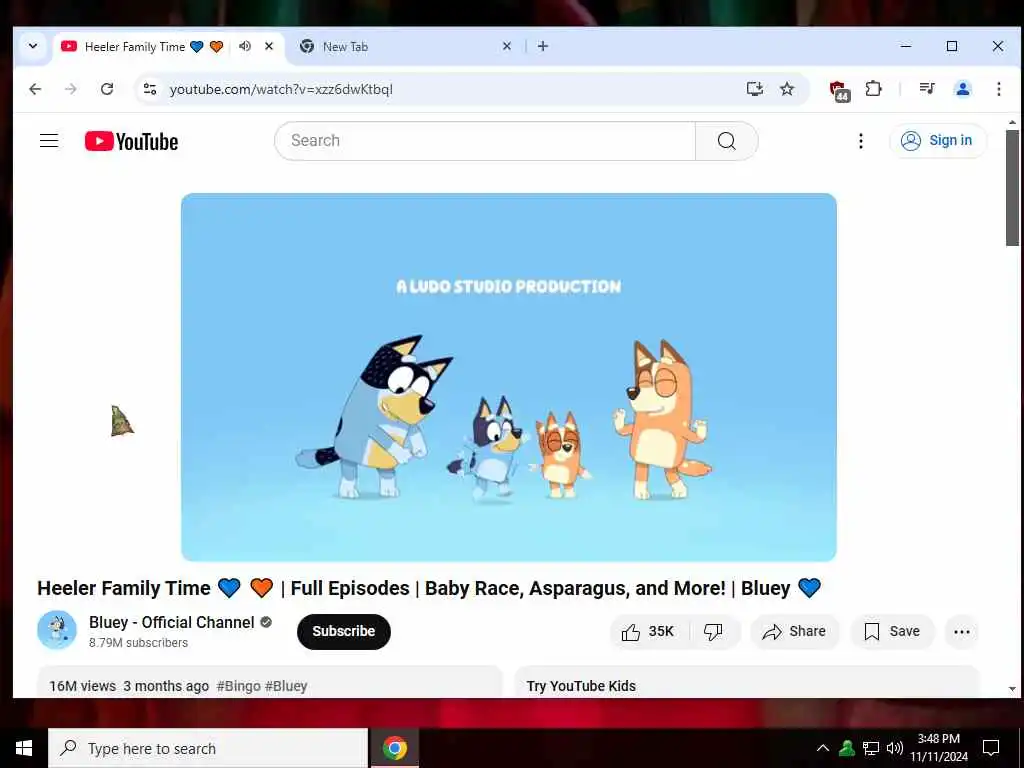Image resolution: width=1024 pixels, height=768 pixels.
Task: Open the YouTube hamburger guide menu
Action: 49,141
